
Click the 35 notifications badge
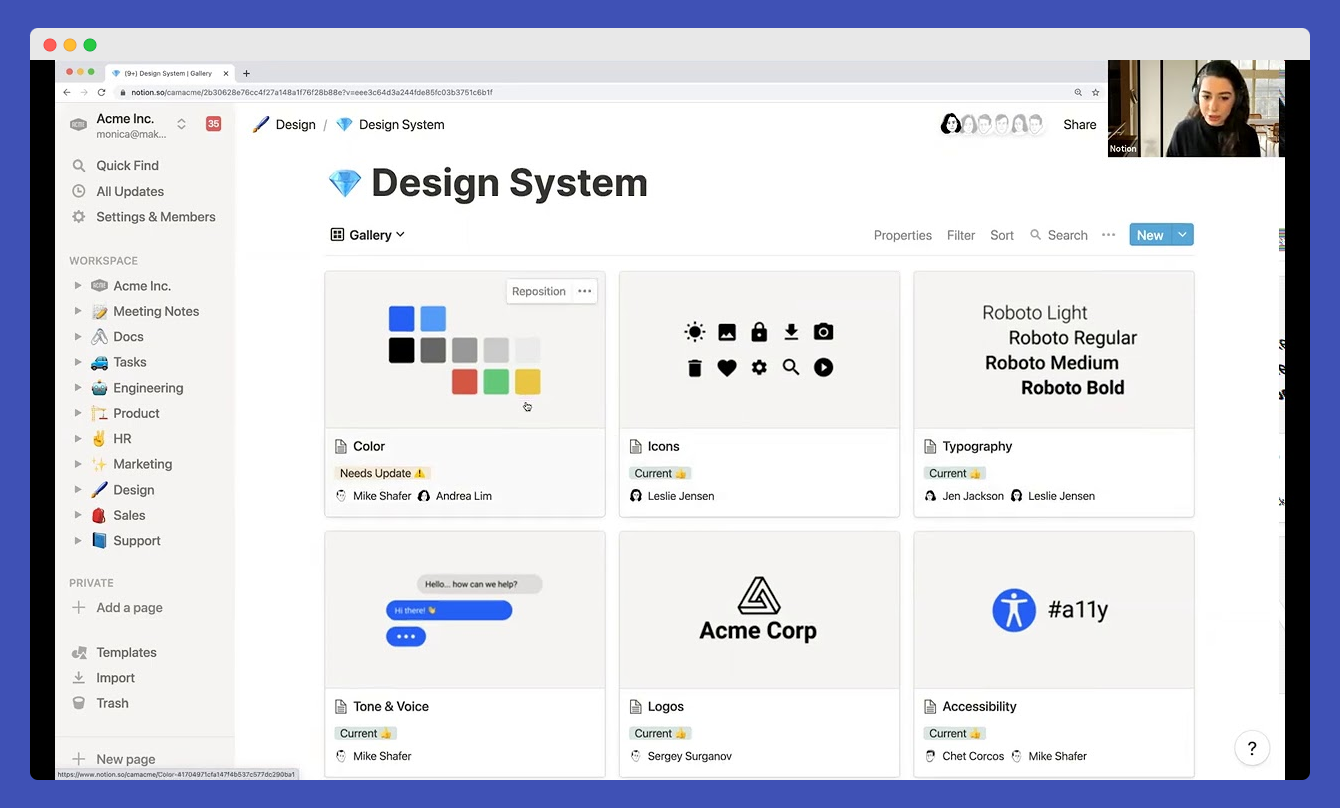213,124
